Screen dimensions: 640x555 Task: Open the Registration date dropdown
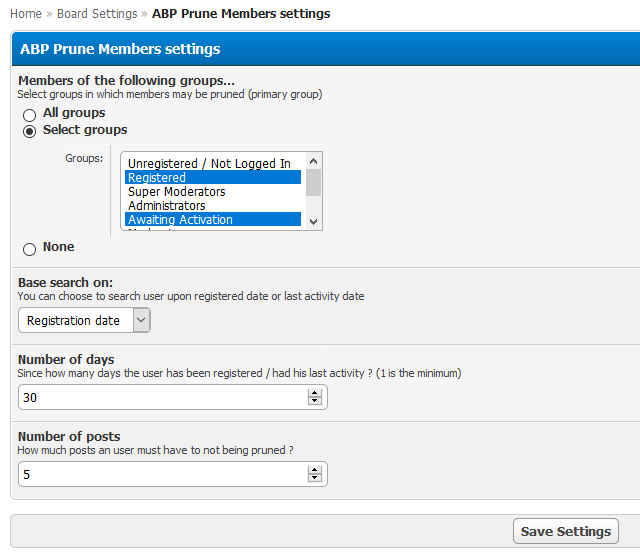pos(84,320)
